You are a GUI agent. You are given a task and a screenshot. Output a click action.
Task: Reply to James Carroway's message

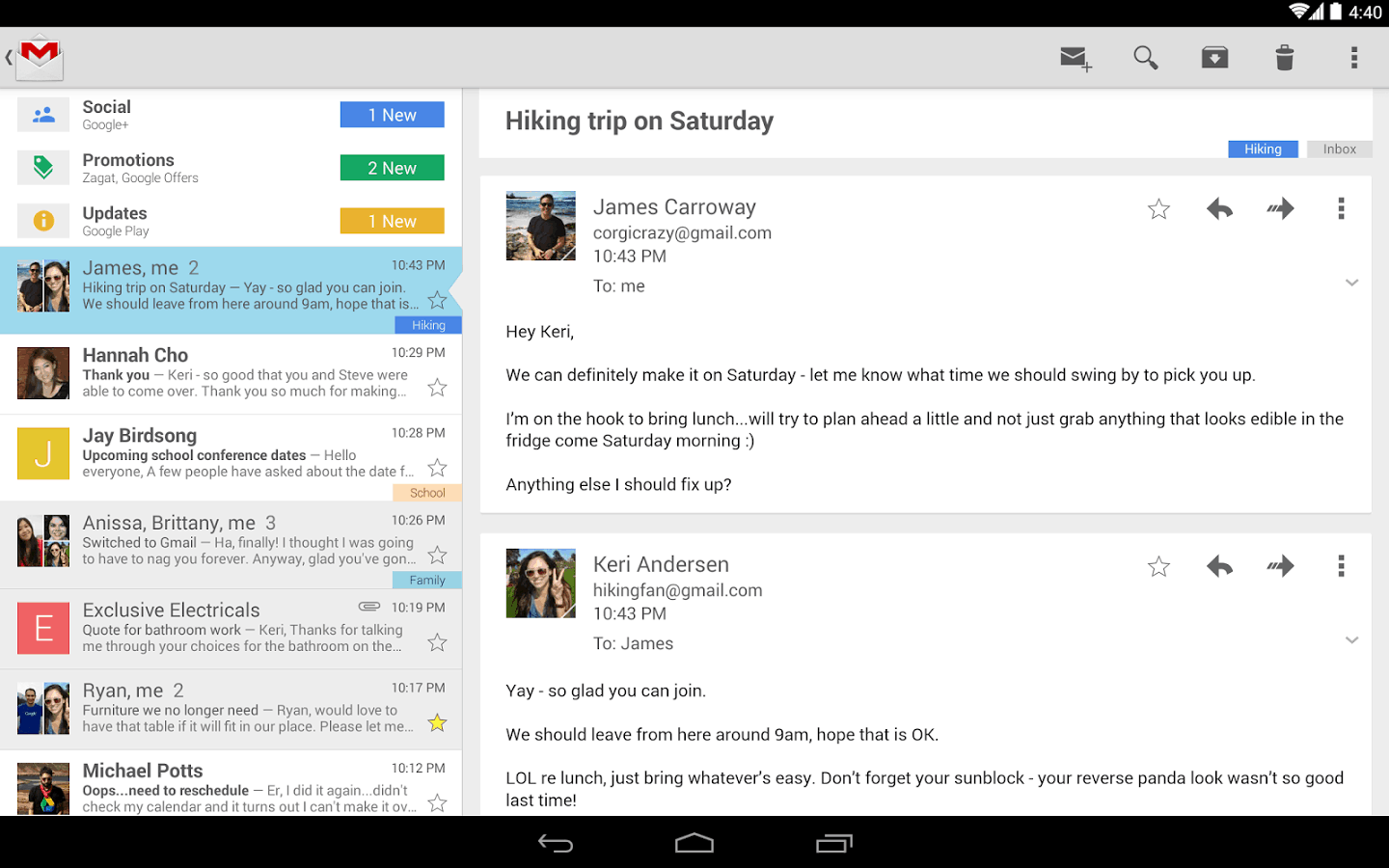1219,209
